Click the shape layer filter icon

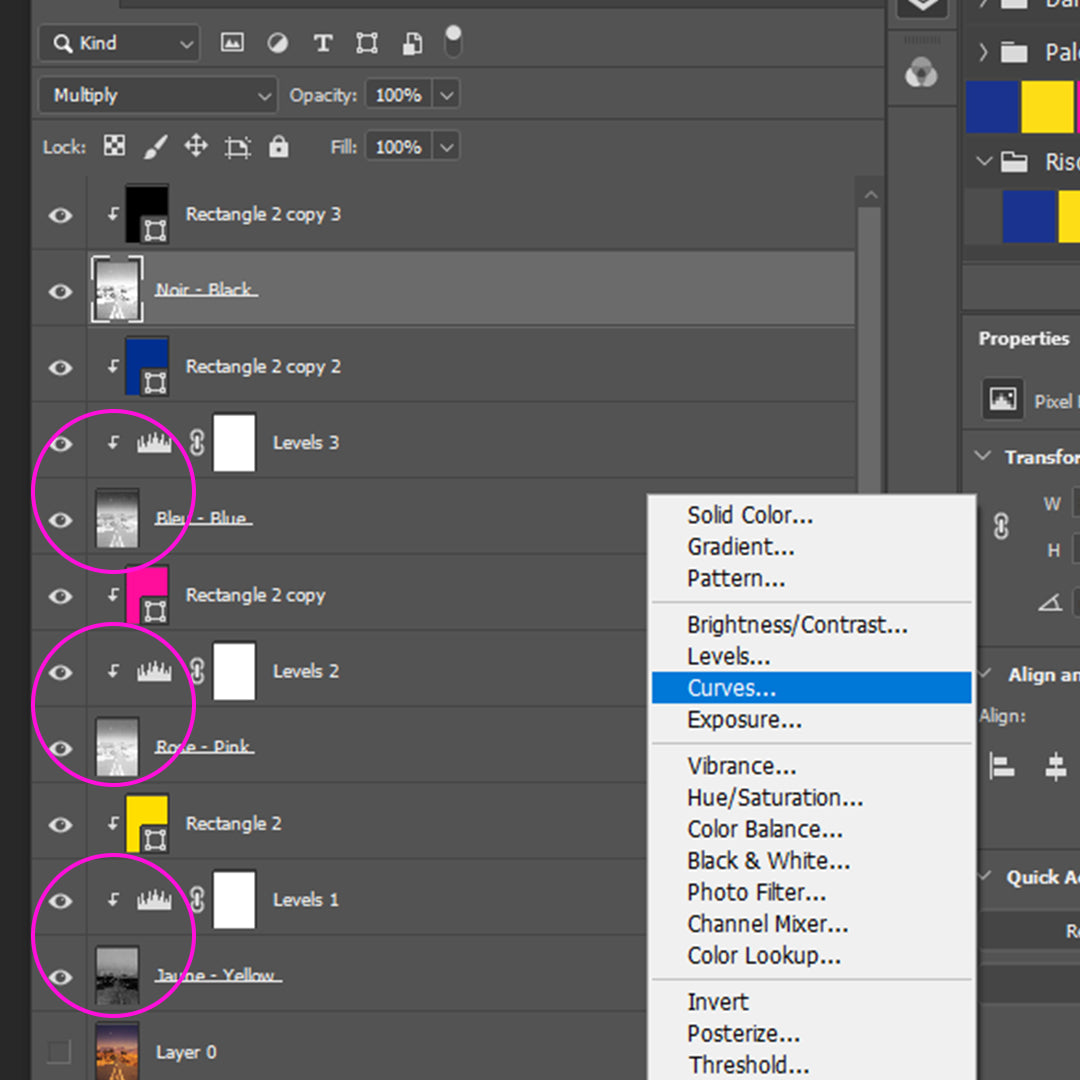pos(367,43)
